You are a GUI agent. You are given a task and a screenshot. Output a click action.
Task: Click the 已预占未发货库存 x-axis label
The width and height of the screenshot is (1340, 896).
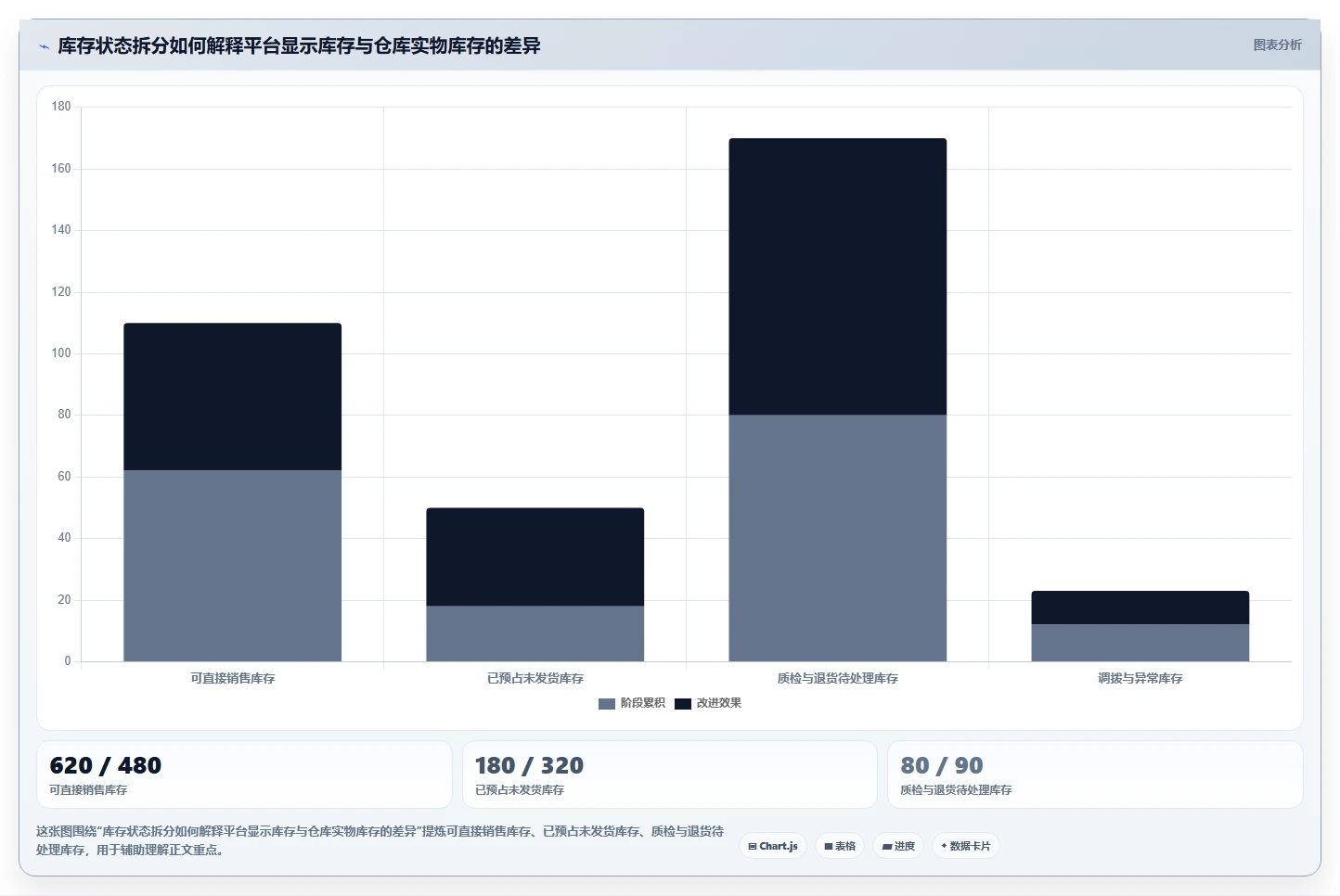pyautogui.click(x=535, y=679)
